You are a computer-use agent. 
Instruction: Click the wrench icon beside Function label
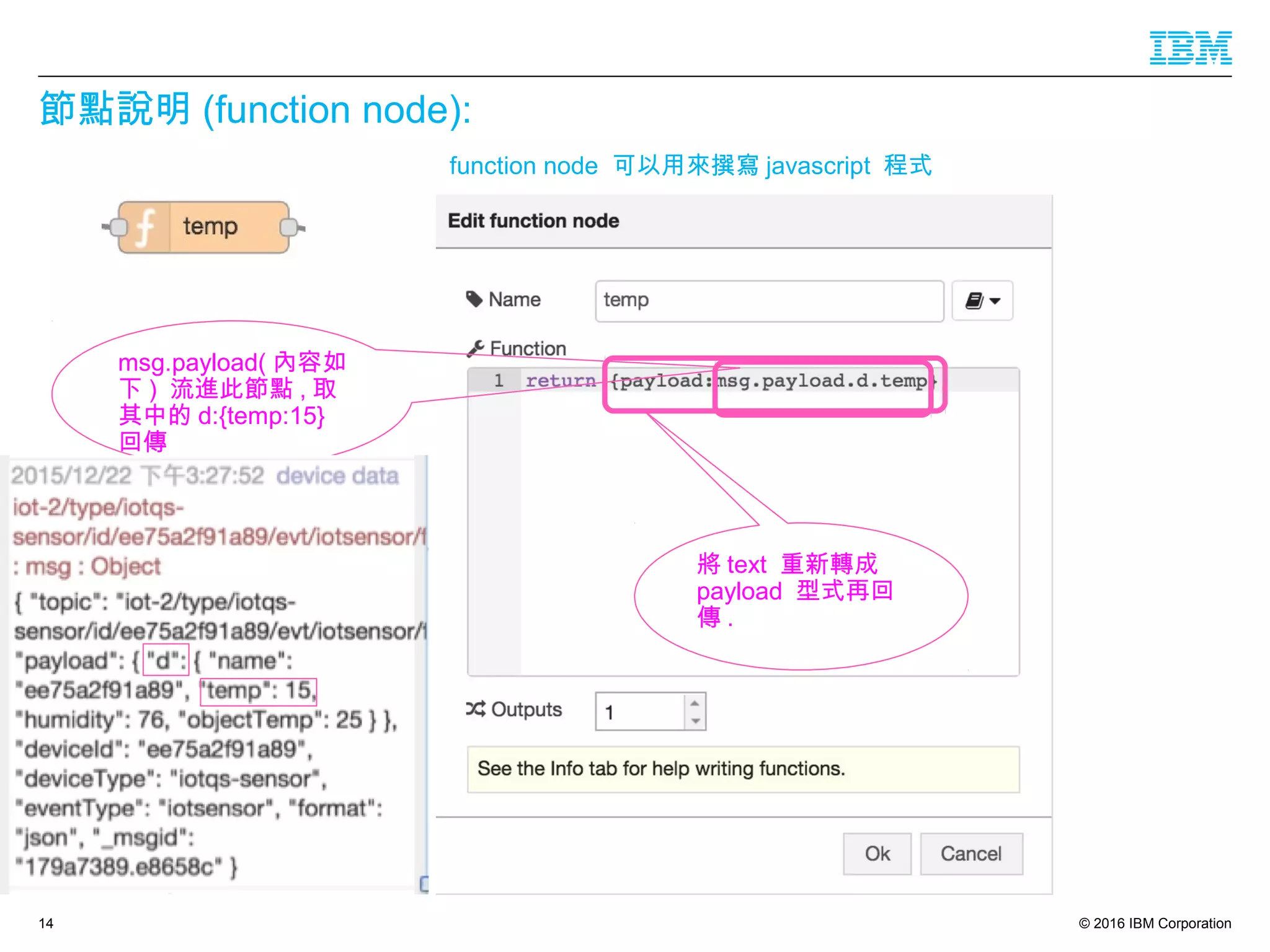click(x=476, y=348)
